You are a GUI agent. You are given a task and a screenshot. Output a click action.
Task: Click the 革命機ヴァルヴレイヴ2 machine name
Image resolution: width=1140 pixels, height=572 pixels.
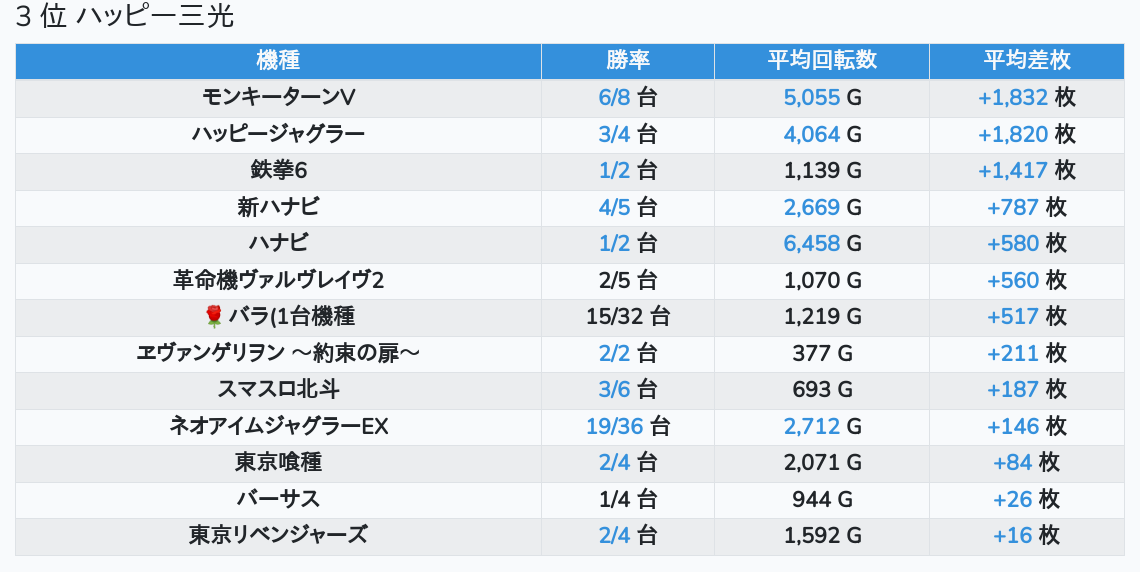[278, 280]
